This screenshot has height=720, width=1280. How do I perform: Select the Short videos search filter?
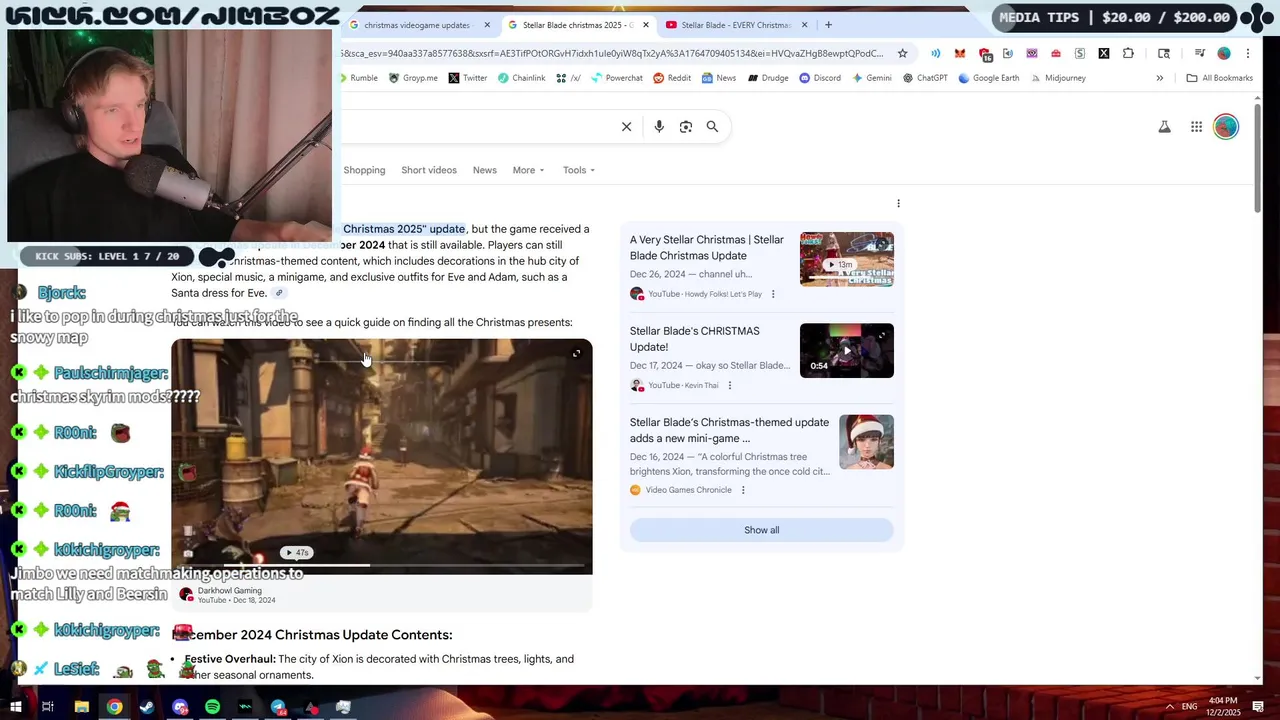[429, 170]
